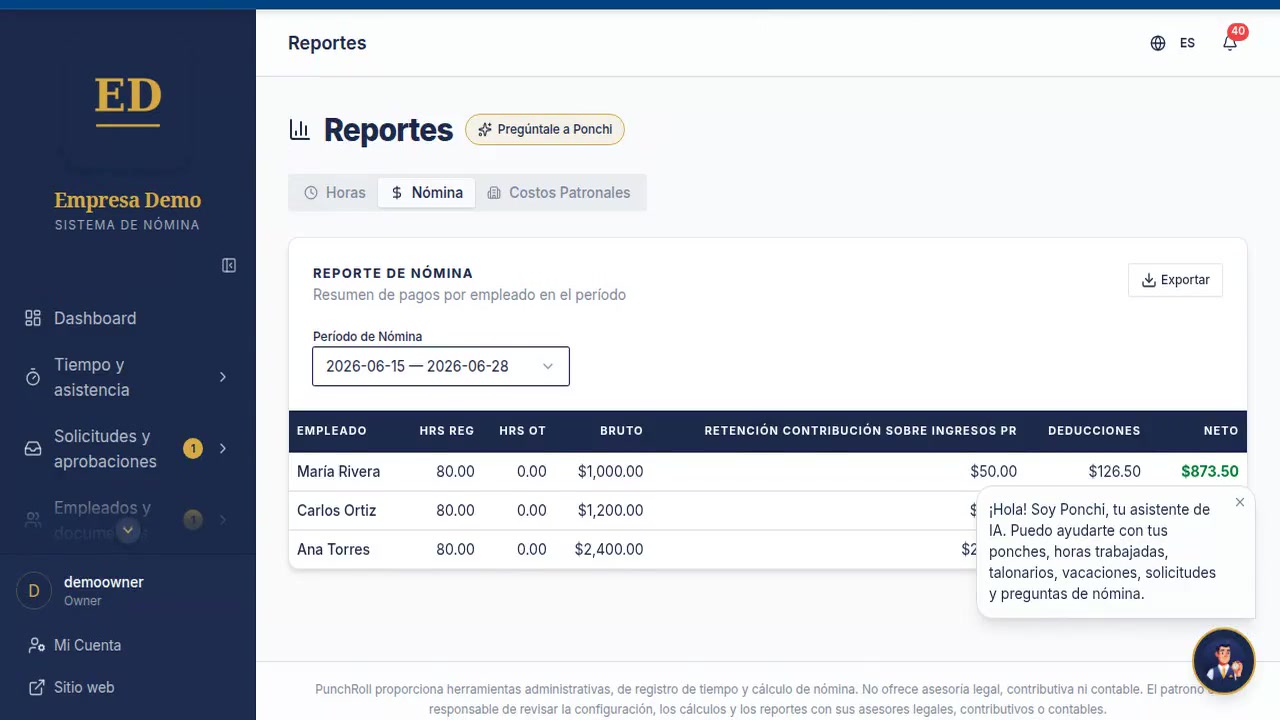Click the Sitio web external link icon
The image size is (1280, 720).
pos(37,687)
